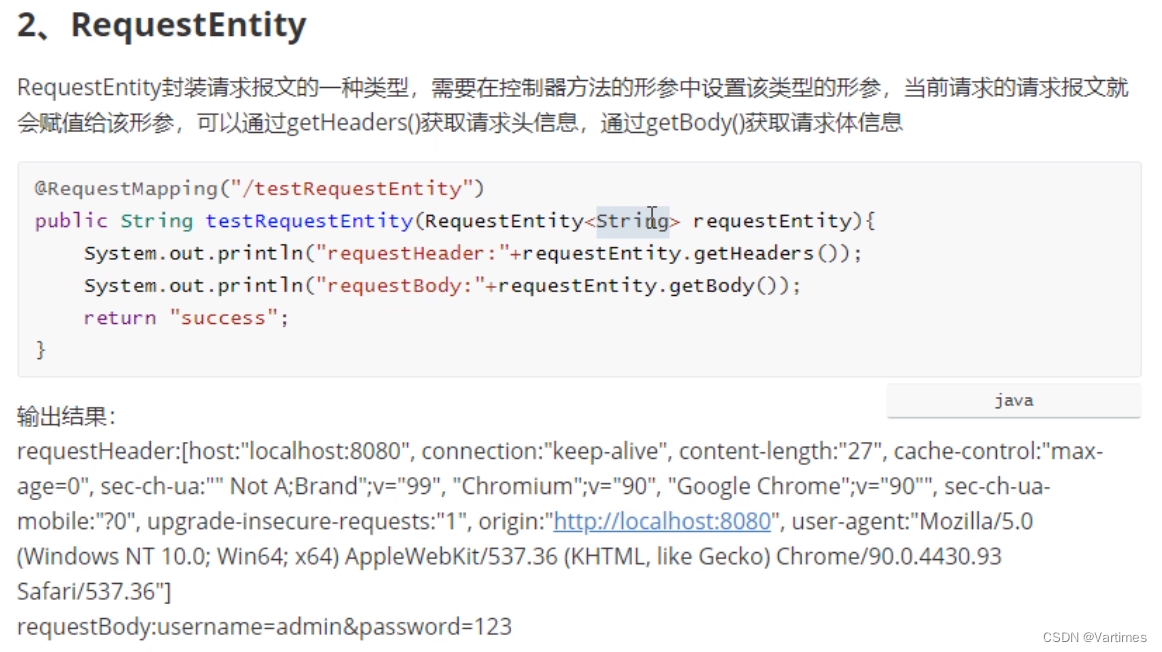Screen dimensions: 1162x652
Task: Click the testRequestEntity method name
Action: [309, 221]
